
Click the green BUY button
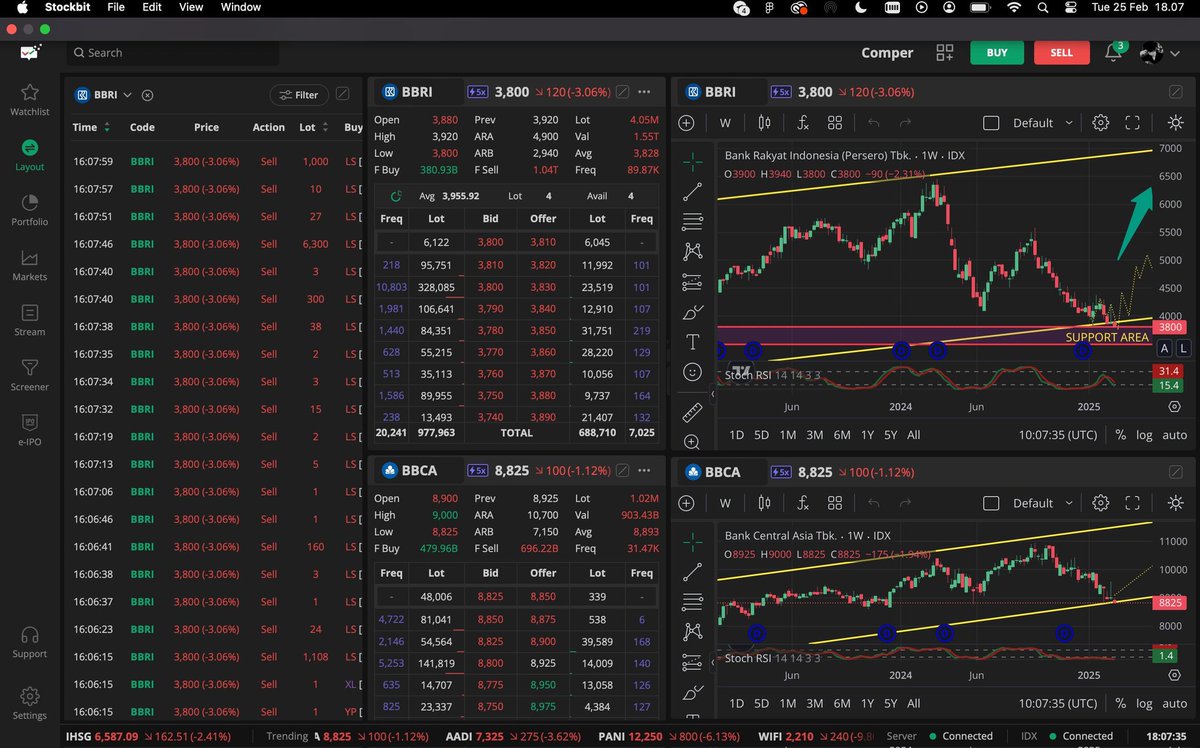click(x=997, y=53)
